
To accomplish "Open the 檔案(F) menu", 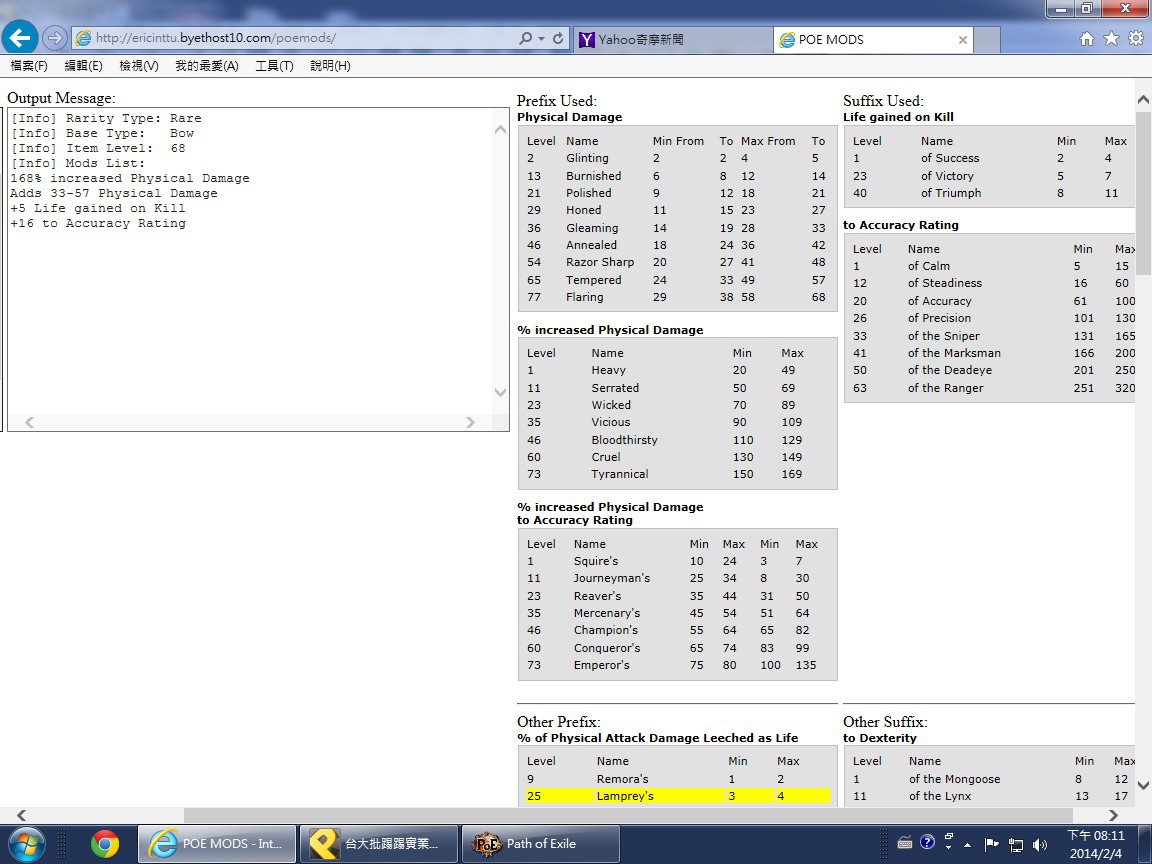I will [x=29, y=66].
